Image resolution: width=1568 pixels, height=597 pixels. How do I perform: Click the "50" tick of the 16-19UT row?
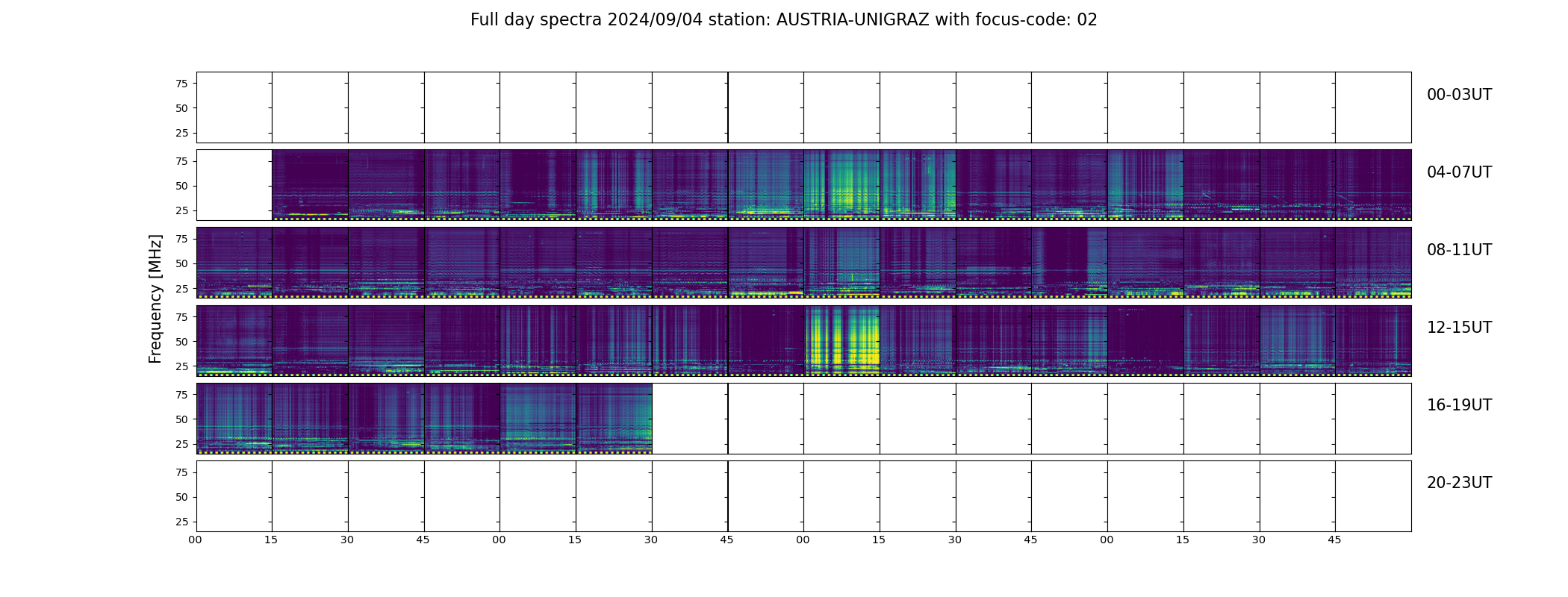(x=181, y=419)
